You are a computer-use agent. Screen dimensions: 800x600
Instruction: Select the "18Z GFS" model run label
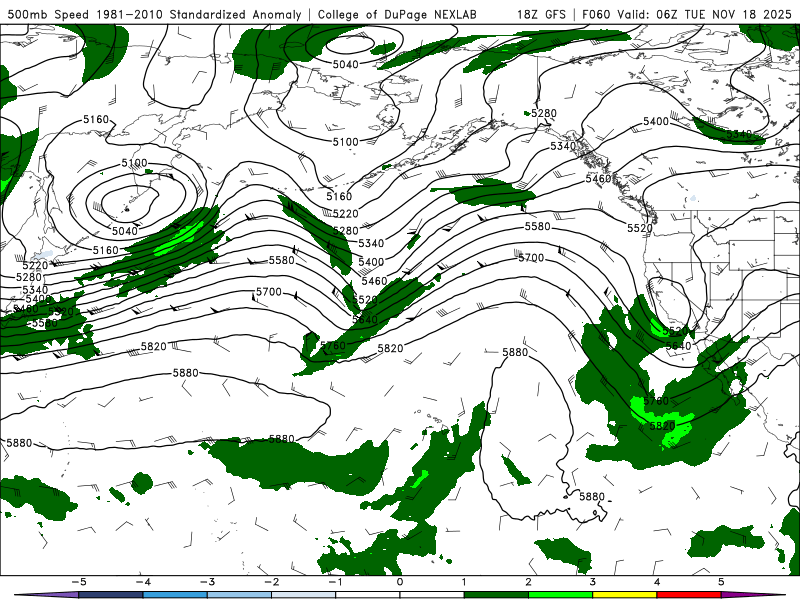[x=541, y=14]
